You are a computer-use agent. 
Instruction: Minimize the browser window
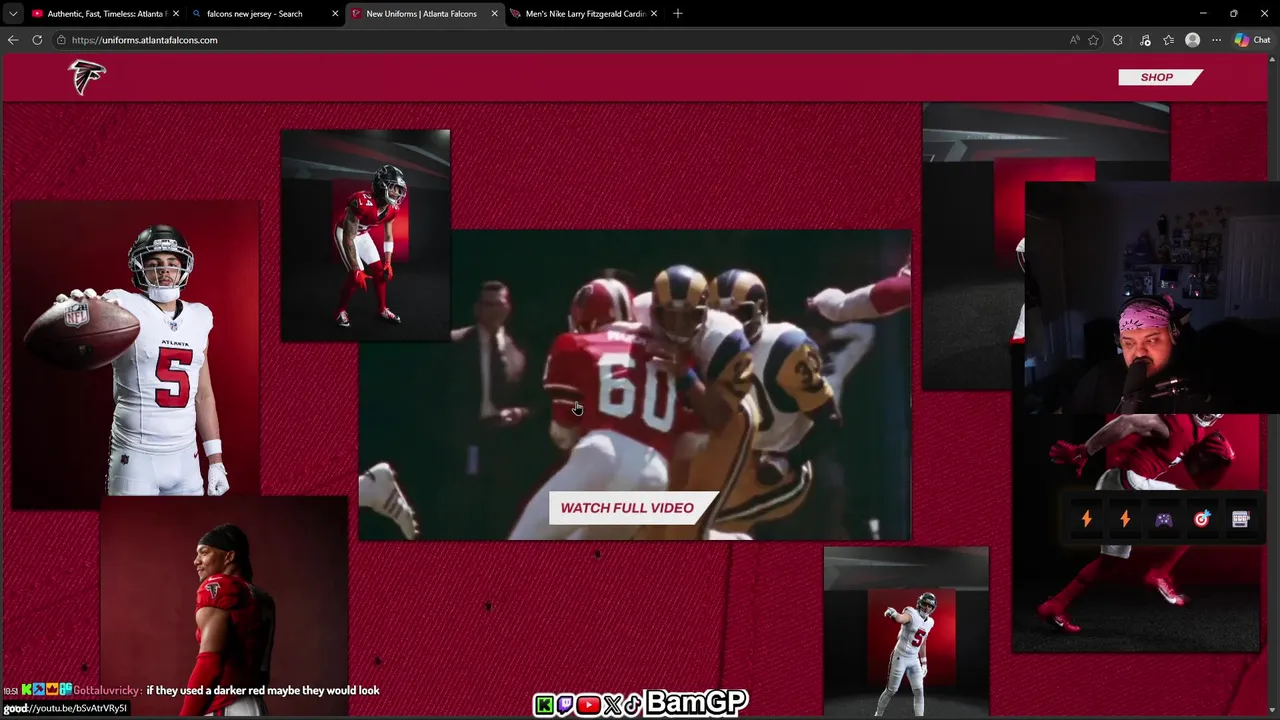click(1203, 14)
